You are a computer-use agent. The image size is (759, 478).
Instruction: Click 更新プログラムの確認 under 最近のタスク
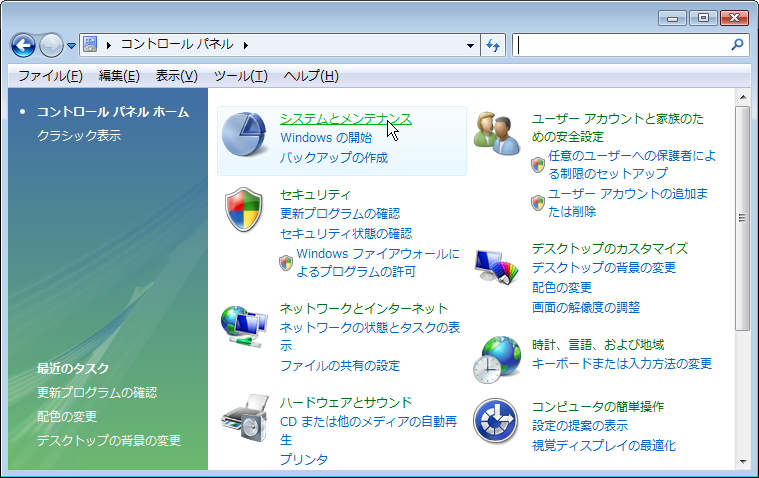tap(97, 392)
